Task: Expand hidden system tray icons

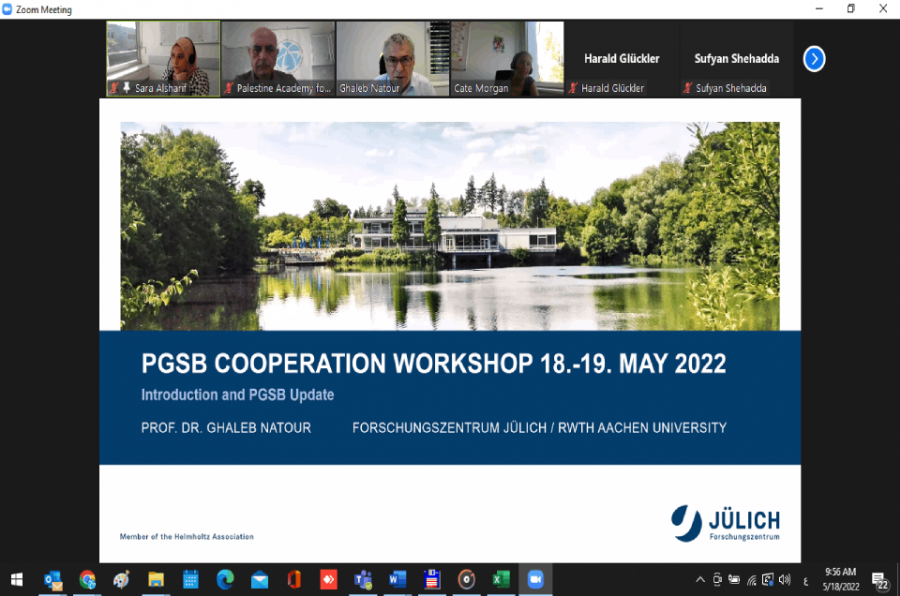Action: [700, 580]
